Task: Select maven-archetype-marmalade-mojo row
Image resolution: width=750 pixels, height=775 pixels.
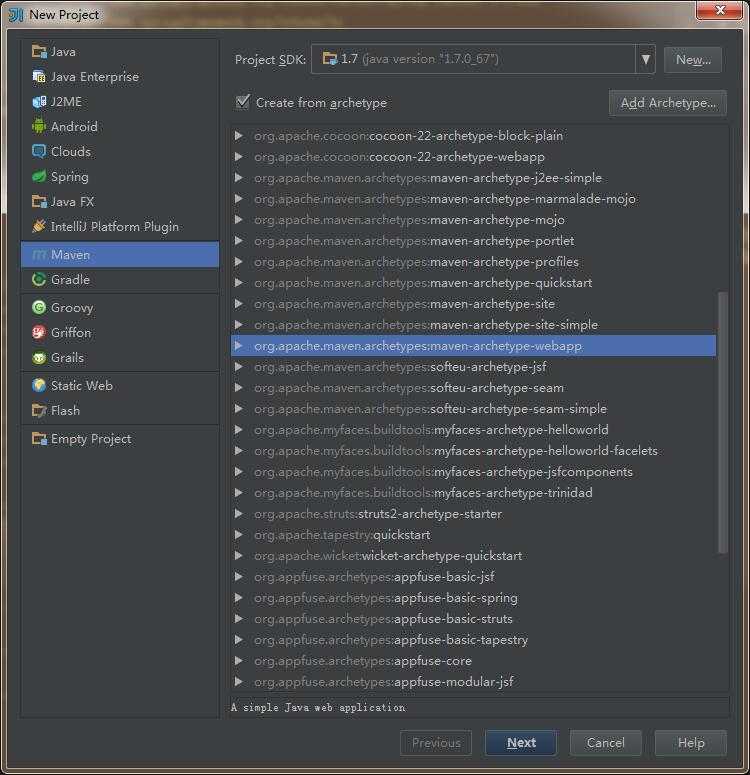Action: click(473, 199)
